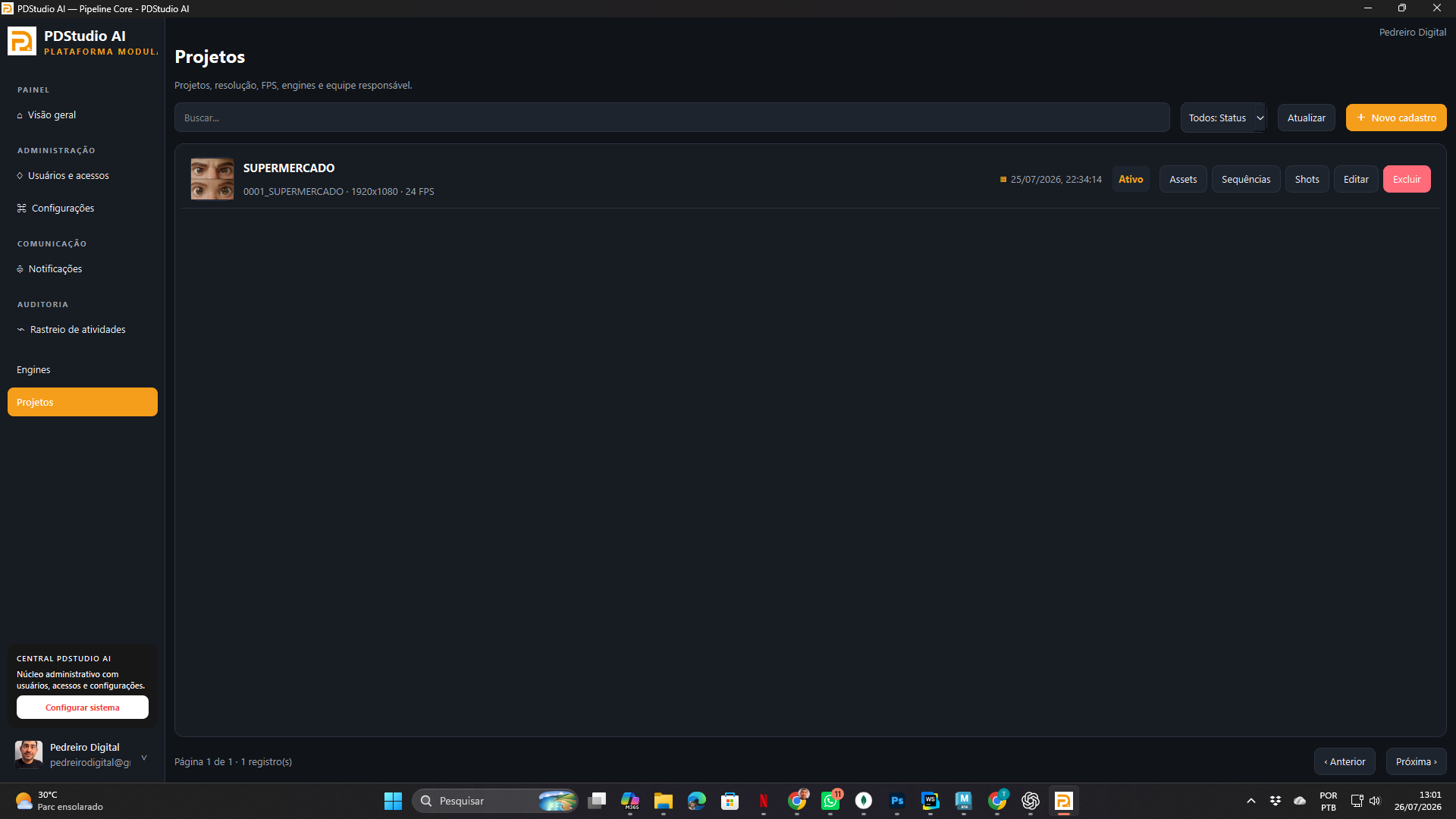This screenshot has height=819, width=1456.
Task: Open Rastreio de atividades audit page
Action: (x=83, y=330)
